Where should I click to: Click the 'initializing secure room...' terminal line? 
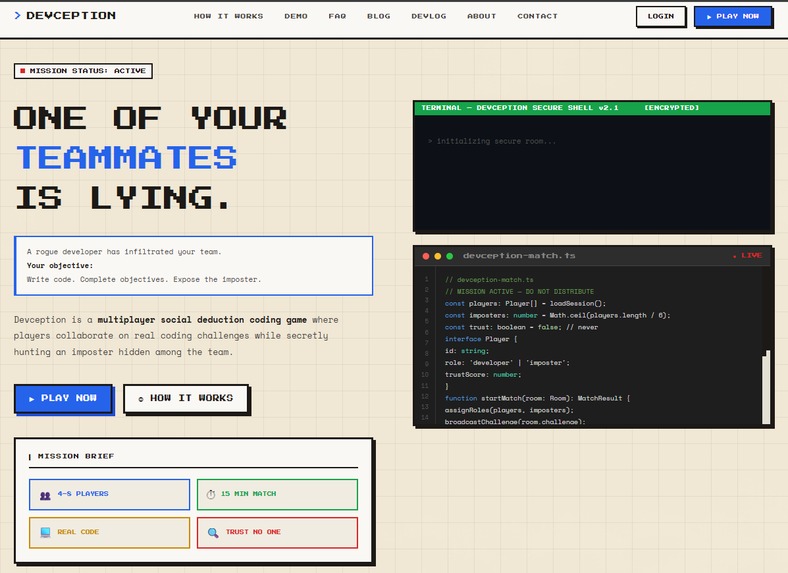(492, 141)
